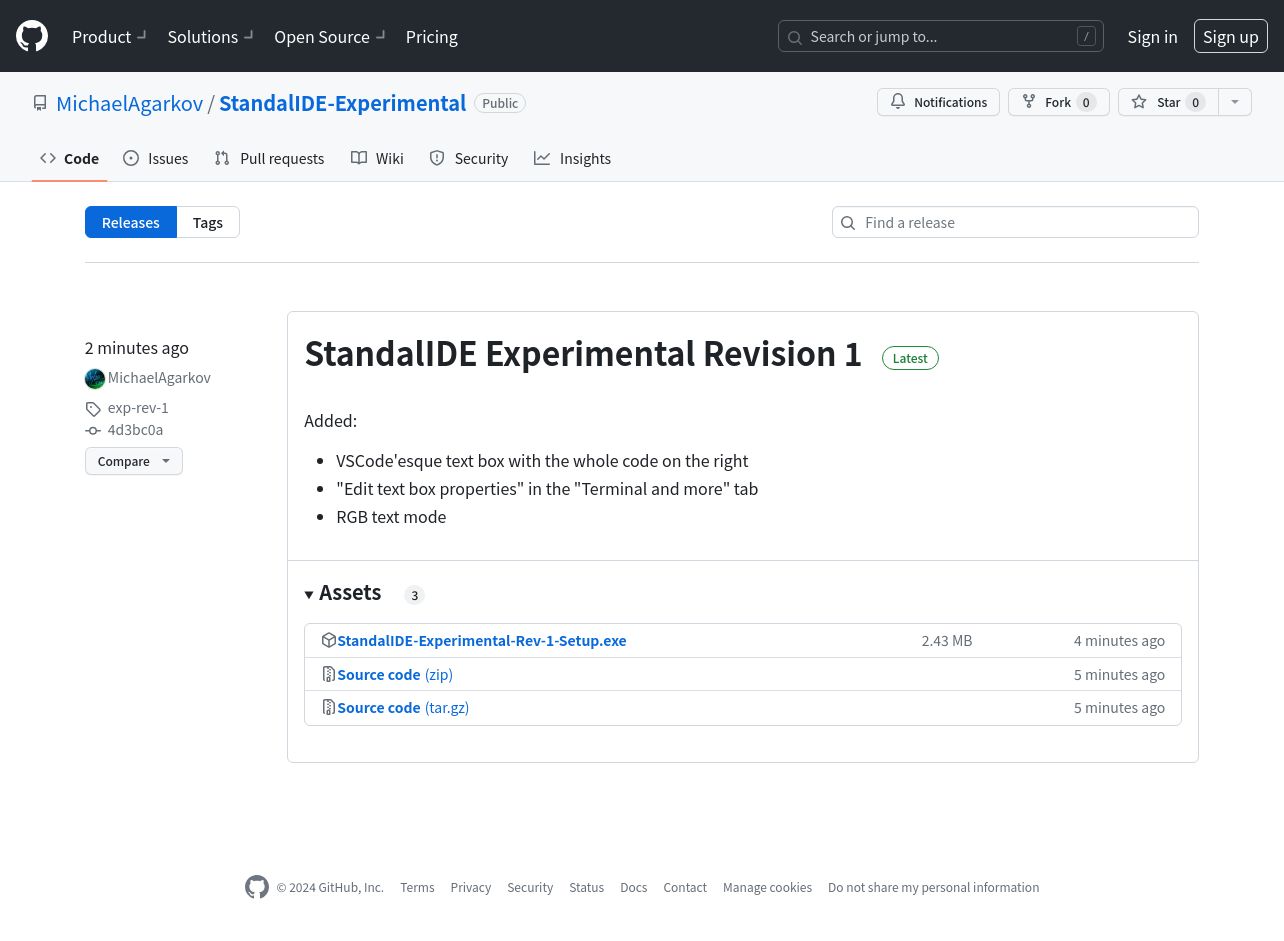Click the magnifier icon in Search or jump to
Image resolution: width=1284 pixels, height=941 pixels.
click(795, 37)
